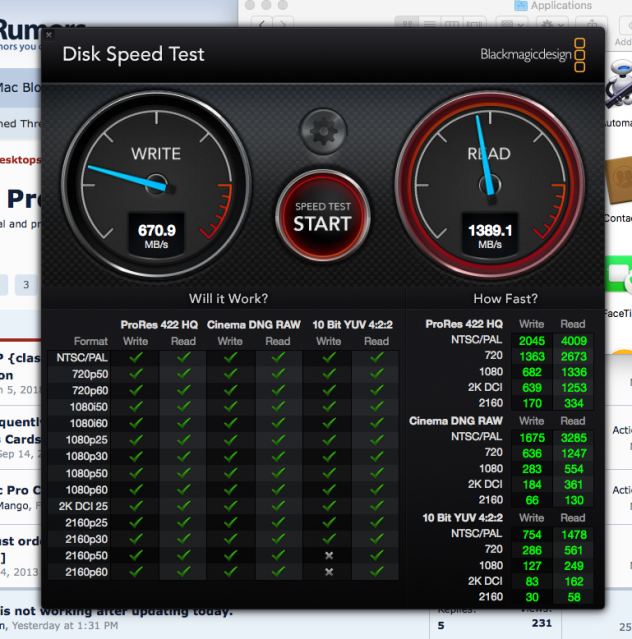Click ProRes NTSC/PAL write value 2045
The width and height of the screenshot is (632, 639).
tap(532, 341)
